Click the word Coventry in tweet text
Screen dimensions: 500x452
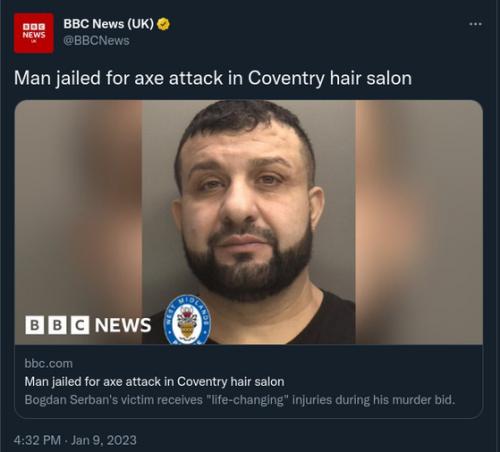click(x=286, y=79)
